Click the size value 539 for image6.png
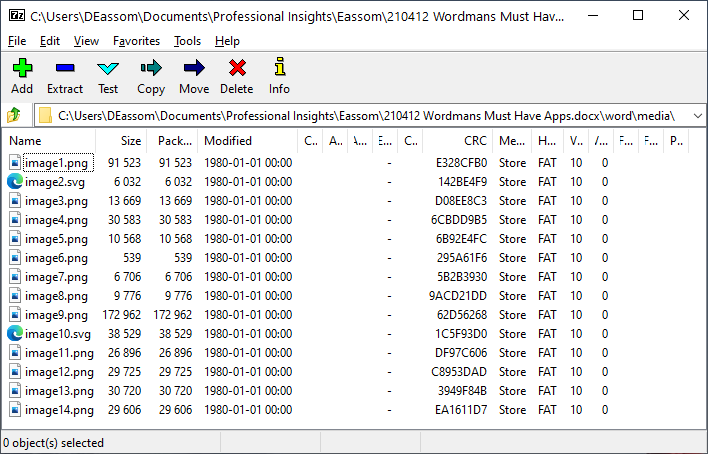The width and height of the screenshot is (708, 454). pos(132,257)
